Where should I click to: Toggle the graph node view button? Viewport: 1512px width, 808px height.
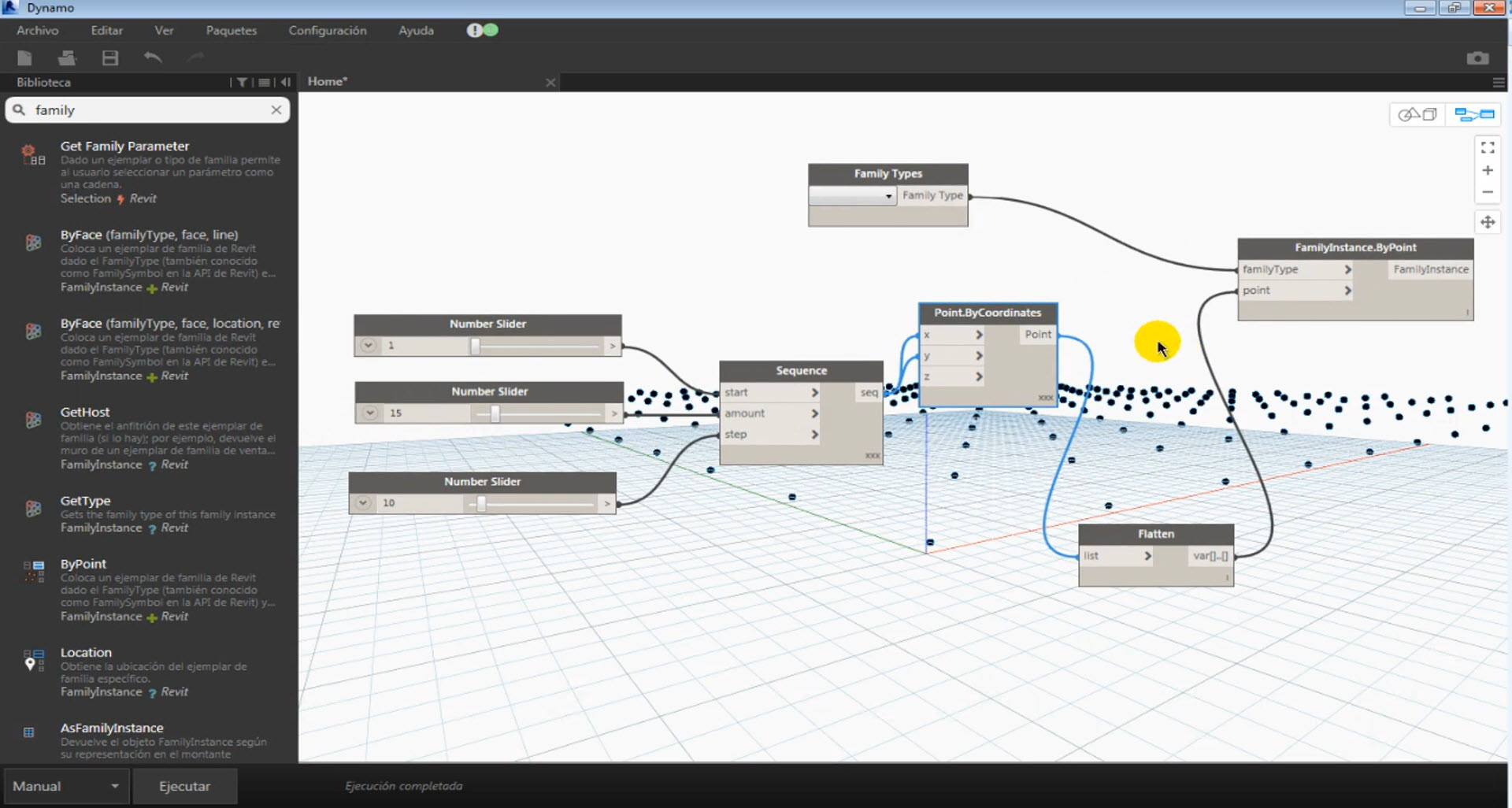(1473, 113)
